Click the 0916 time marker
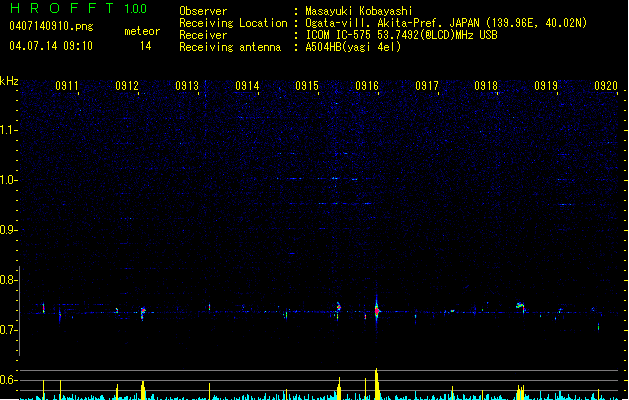The image size is (629, 400). pos(367,86)
